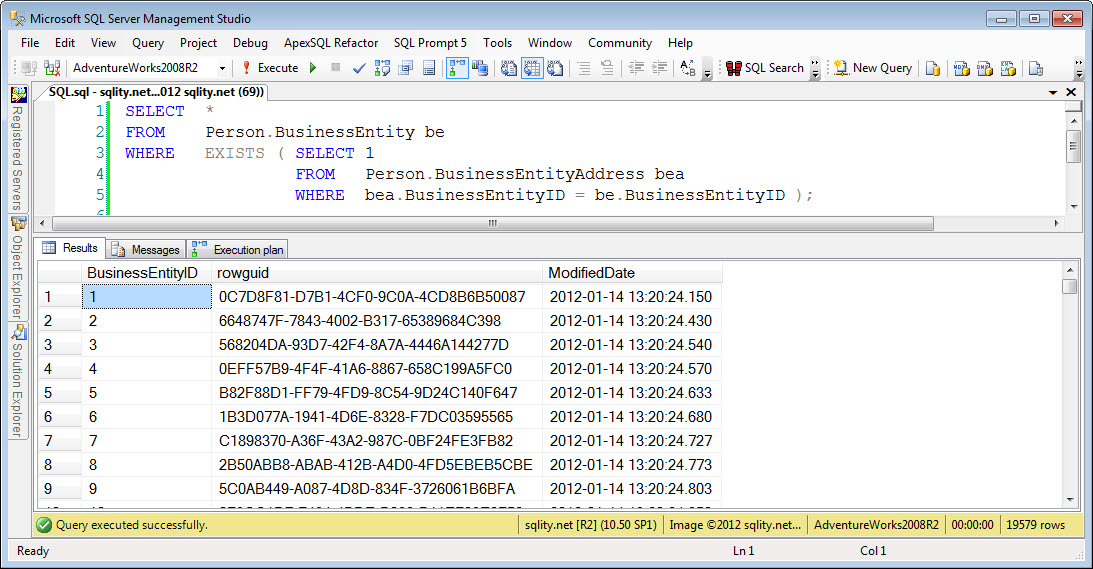Image resolution: width=1093 pixels, height=569 pixels.
Task: Open a new Analysis Services MDX query
Action: click(x=962, y=68)
